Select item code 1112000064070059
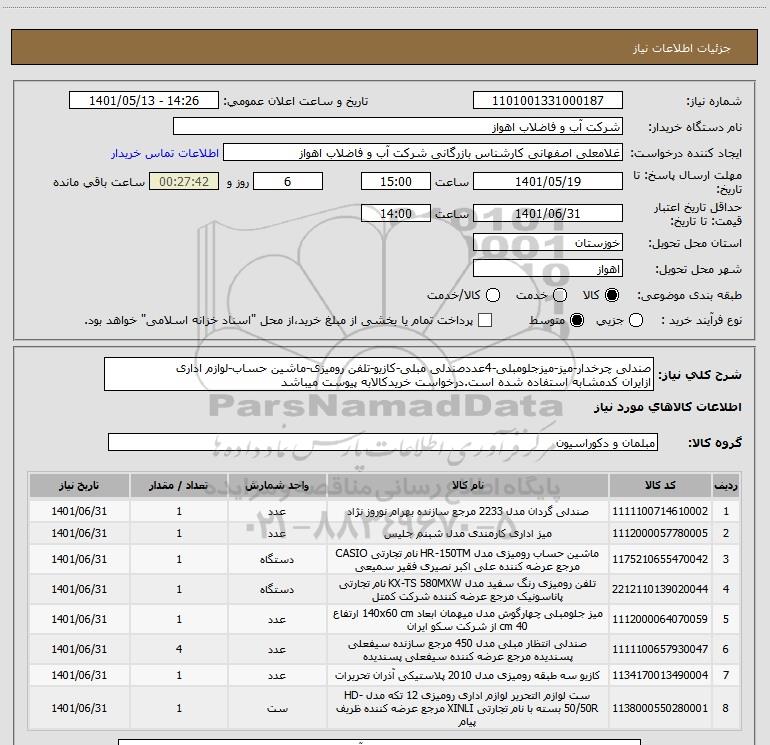Image resolution: width=770 pixels, height=745 pixels. [x=660, y=619]
